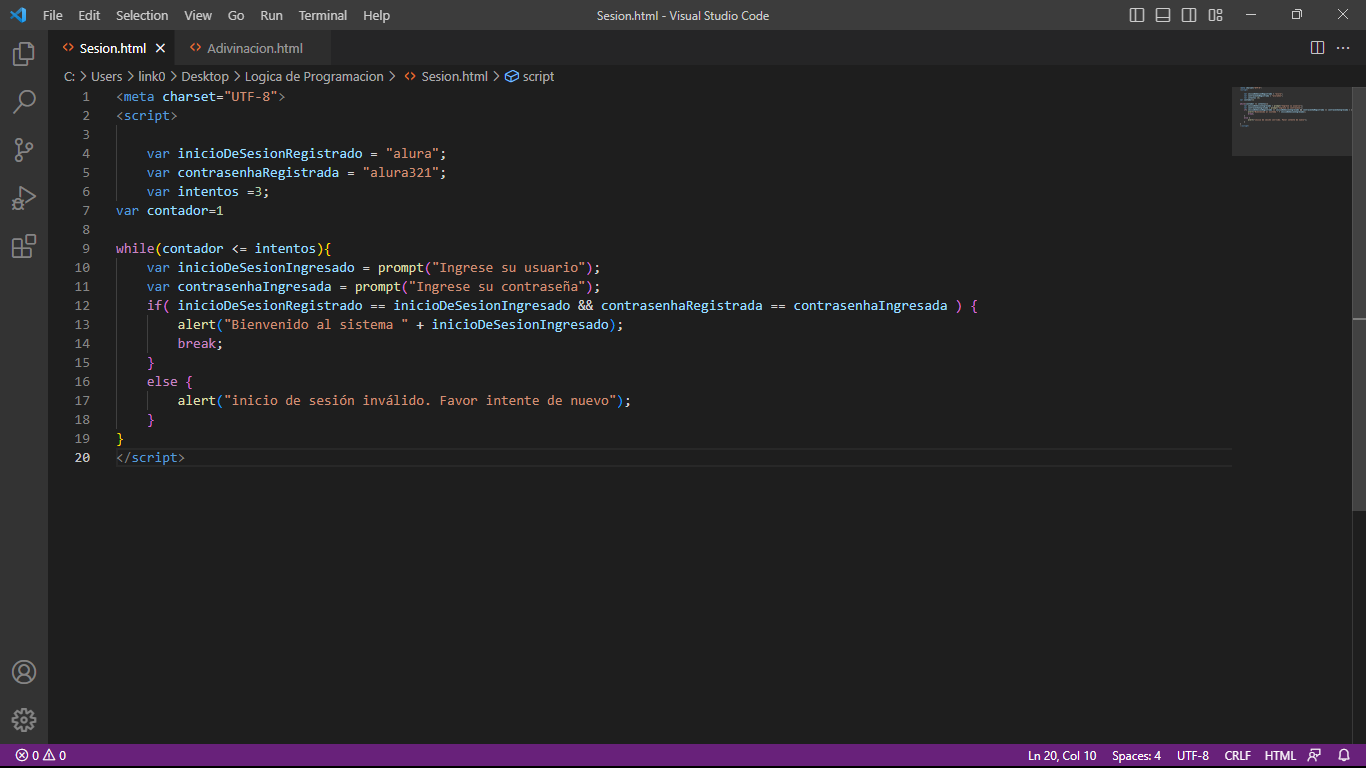The height and width of the screenshot is (768, 1366).
Task: Click line number 9 in gutter
Action: 86,248
